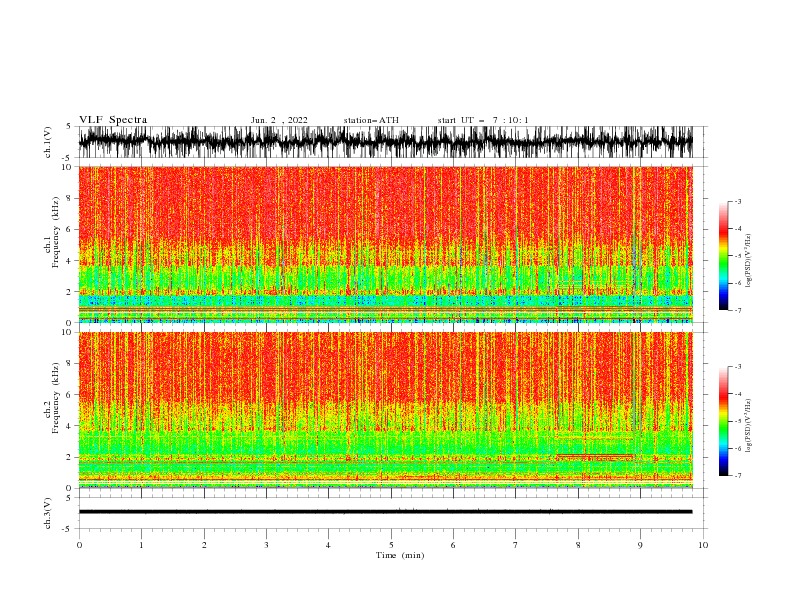The height and width of the screenshot is (612, 792).
Task: Click the "start UT = 7 :10: 1" text
Action: [x=483, y=120]
